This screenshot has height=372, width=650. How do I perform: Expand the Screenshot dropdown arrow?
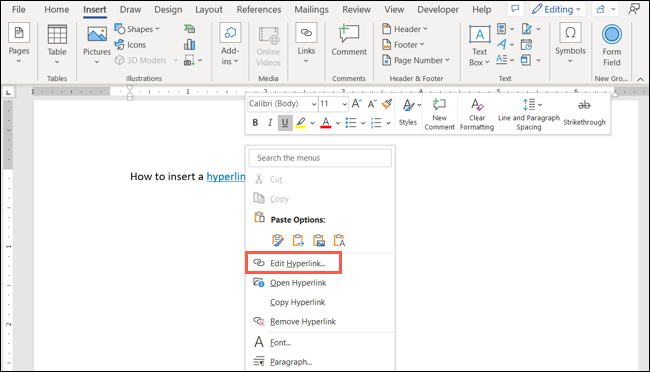coord(200,61)
